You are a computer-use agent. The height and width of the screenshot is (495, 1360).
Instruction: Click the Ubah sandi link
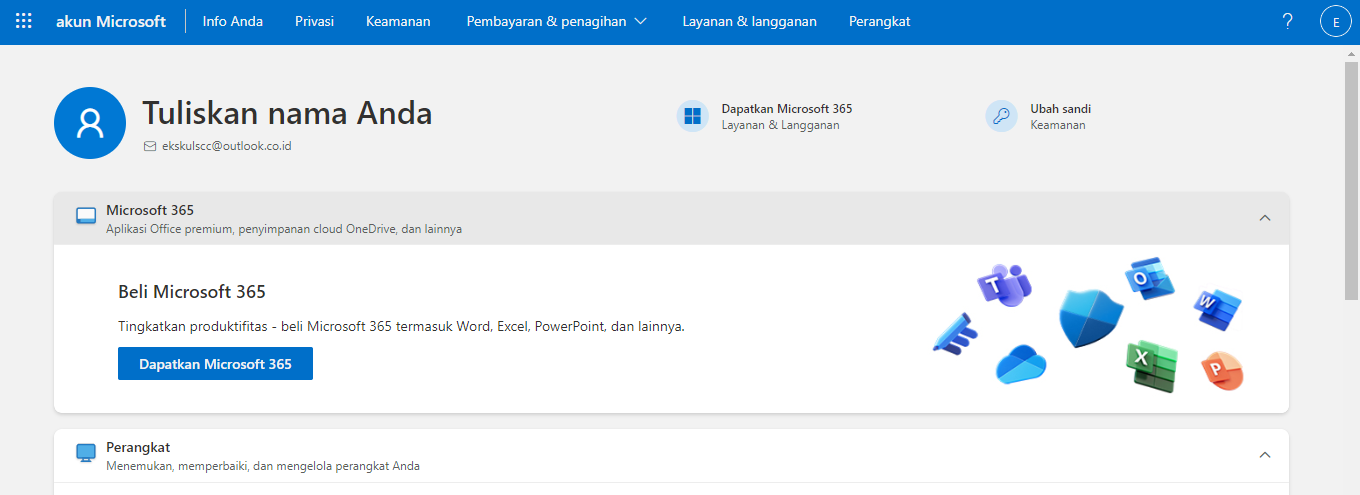tap(1060, 109)
